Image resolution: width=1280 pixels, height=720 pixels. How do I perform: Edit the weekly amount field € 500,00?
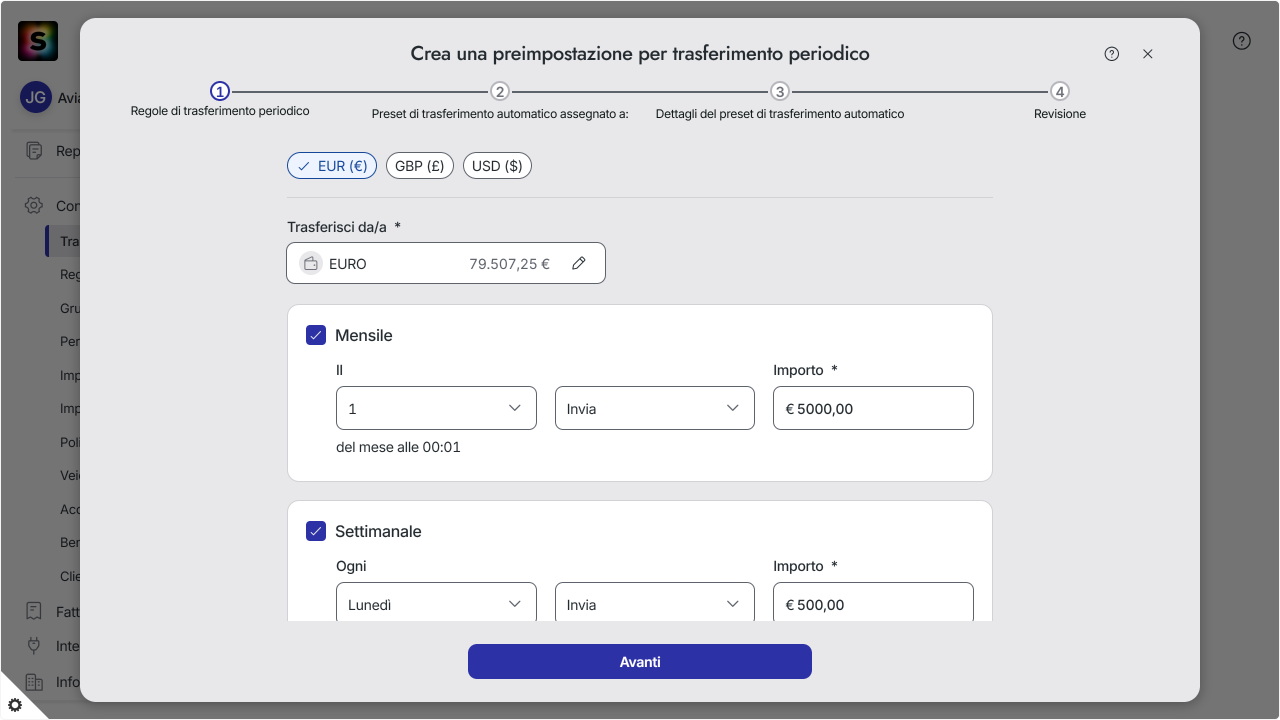(x=873, y=603)
